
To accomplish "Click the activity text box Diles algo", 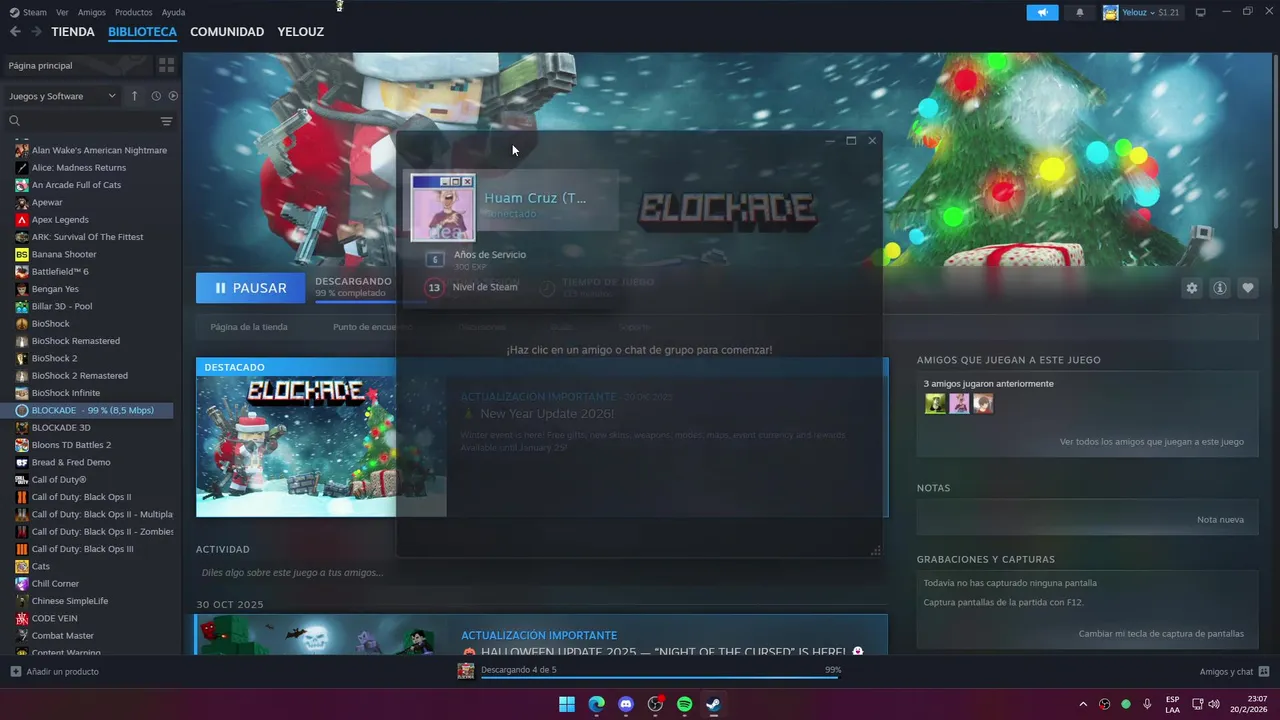I will click(x=541, y=573).
